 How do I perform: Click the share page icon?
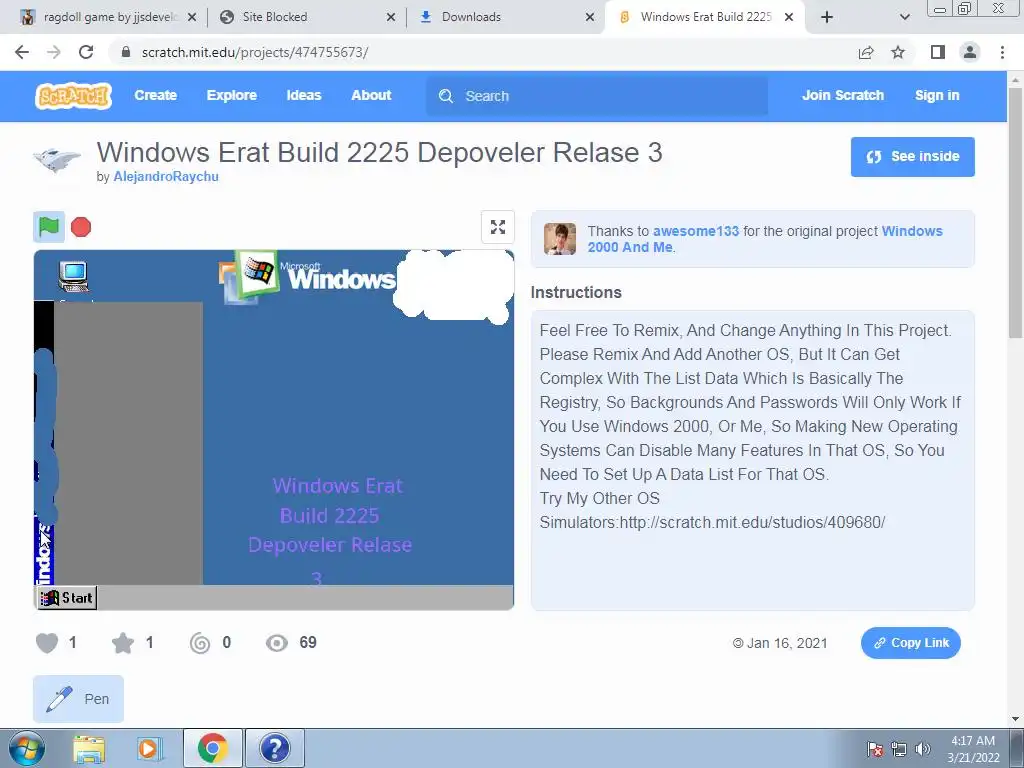coord(866,53)
